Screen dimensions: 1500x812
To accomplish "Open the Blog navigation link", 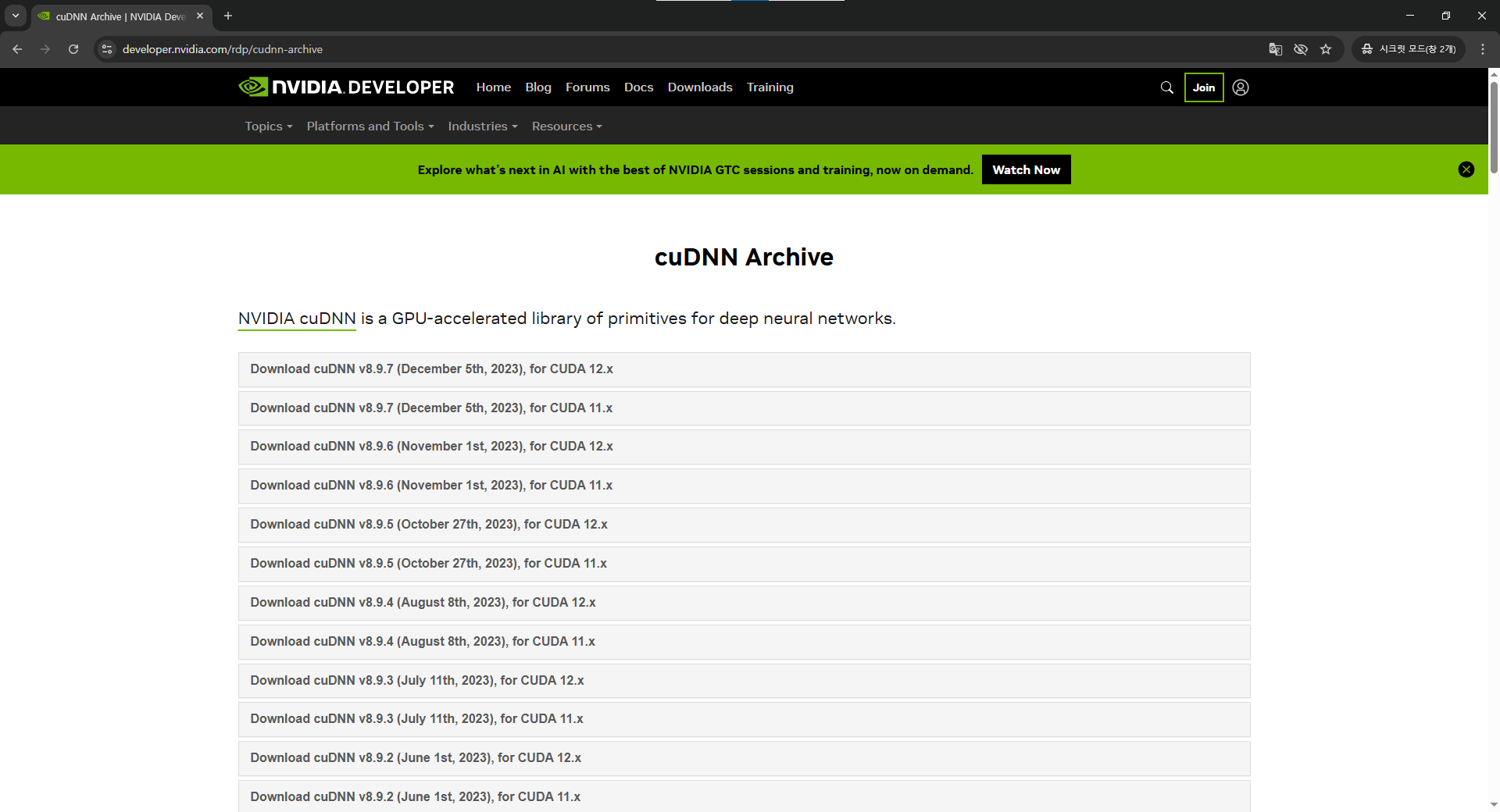I will tap(538, 87).
